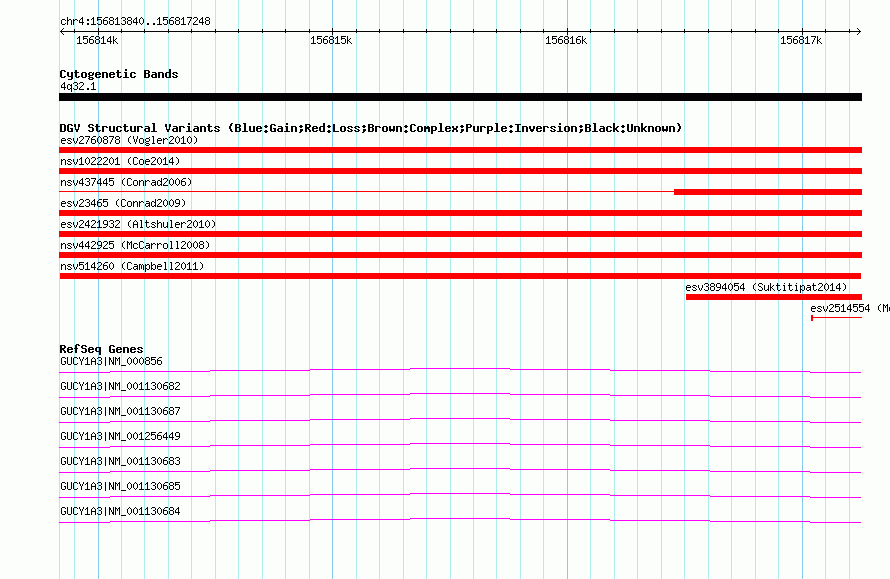The image size is (890, 579).
Task: Open the GUCY1A3|NM_001130685 transcript label
Action: 120,486
